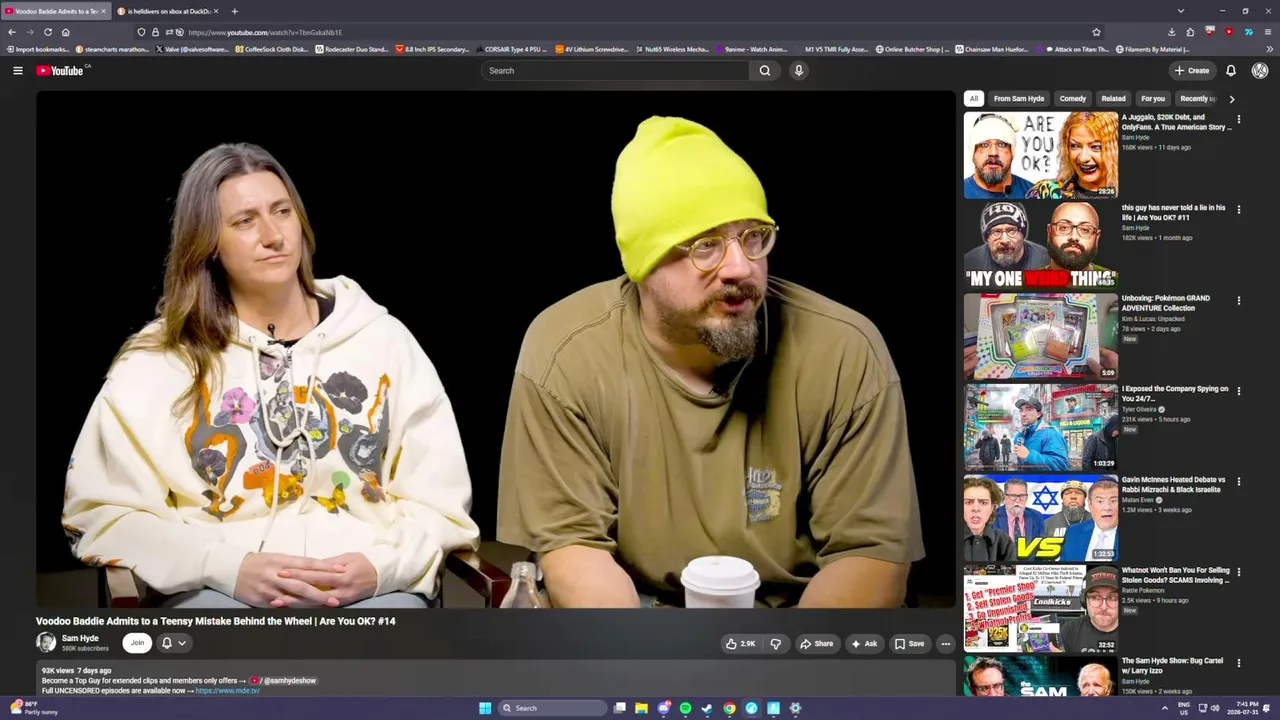Screen dimensions: 1280x720
Task: Select the From Sam Hyde chip
Action: pyautogui.click(x=1019, y=99)
